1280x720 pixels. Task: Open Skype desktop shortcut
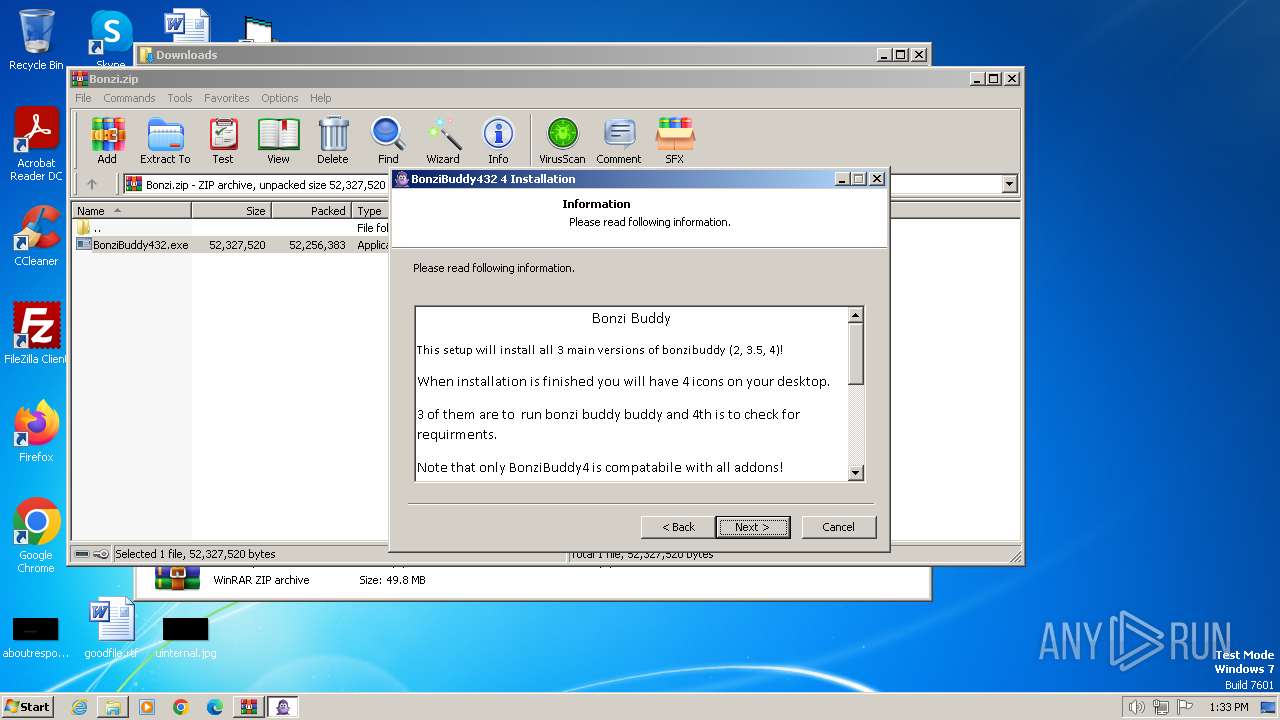coord(110,40)
